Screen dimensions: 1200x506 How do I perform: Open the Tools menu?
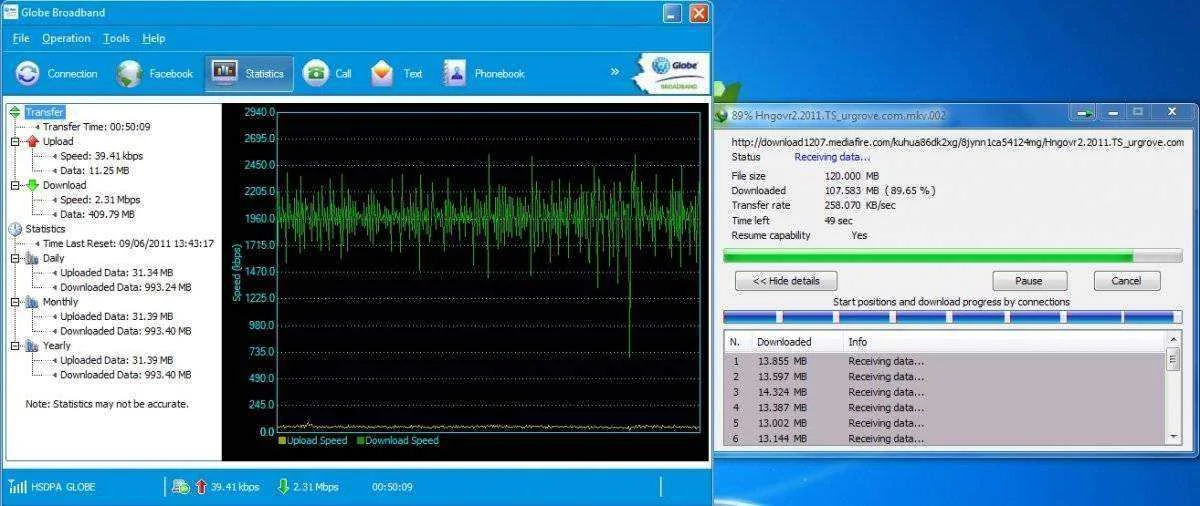tap(116, 38)
